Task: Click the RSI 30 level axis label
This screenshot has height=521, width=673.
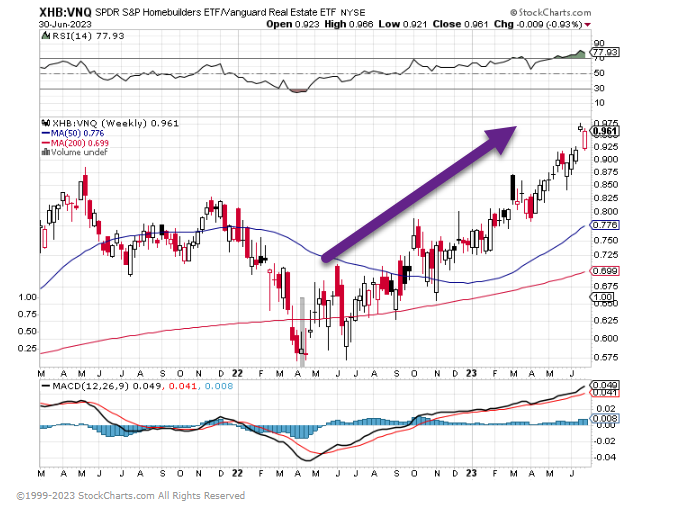Action: pos(599,88)
